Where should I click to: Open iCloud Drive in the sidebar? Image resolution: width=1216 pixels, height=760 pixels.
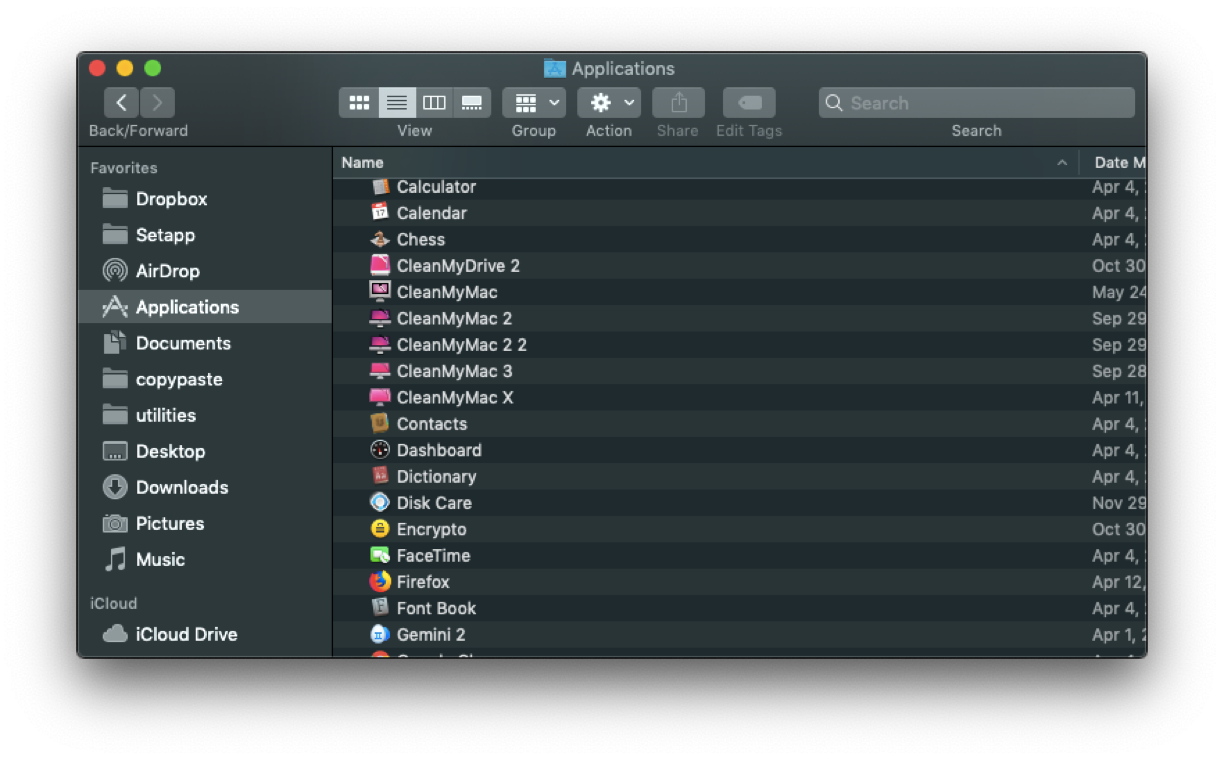click(x=204, y=634)
